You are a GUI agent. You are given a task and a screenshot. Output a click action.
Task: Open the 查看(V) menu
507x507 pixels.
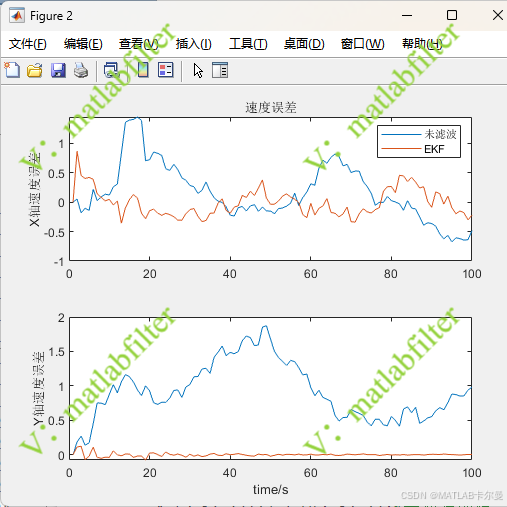138,44
